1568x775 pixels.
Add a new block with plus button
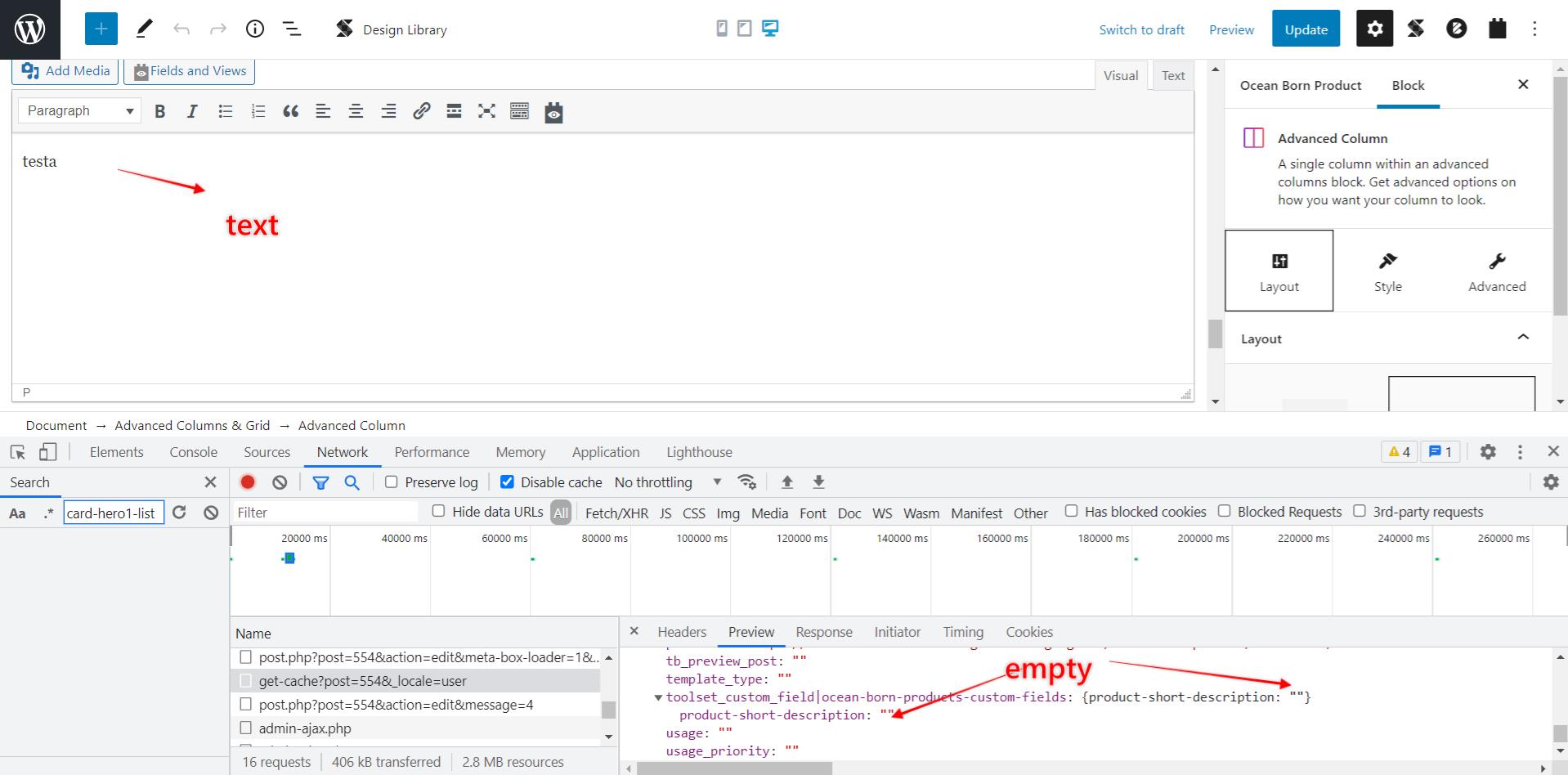click(101, 29)
